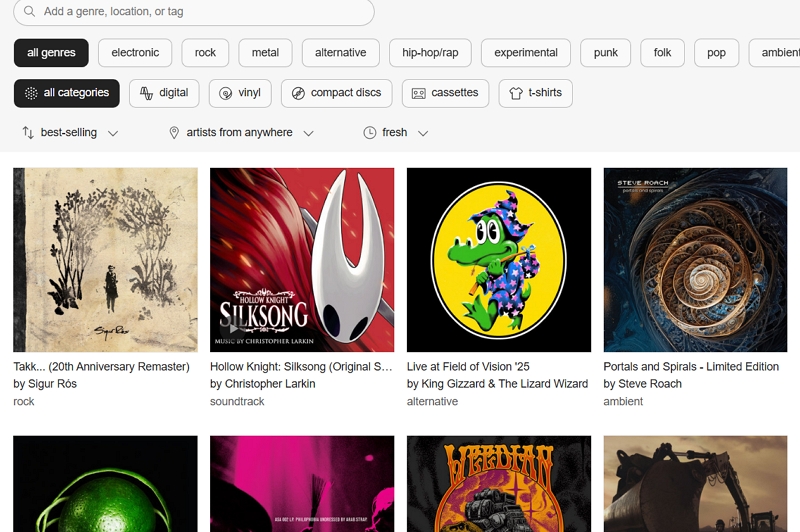Viewport: 800px width, 532px height.
Task: Select the all genres filter
Action: pos(51,53)
